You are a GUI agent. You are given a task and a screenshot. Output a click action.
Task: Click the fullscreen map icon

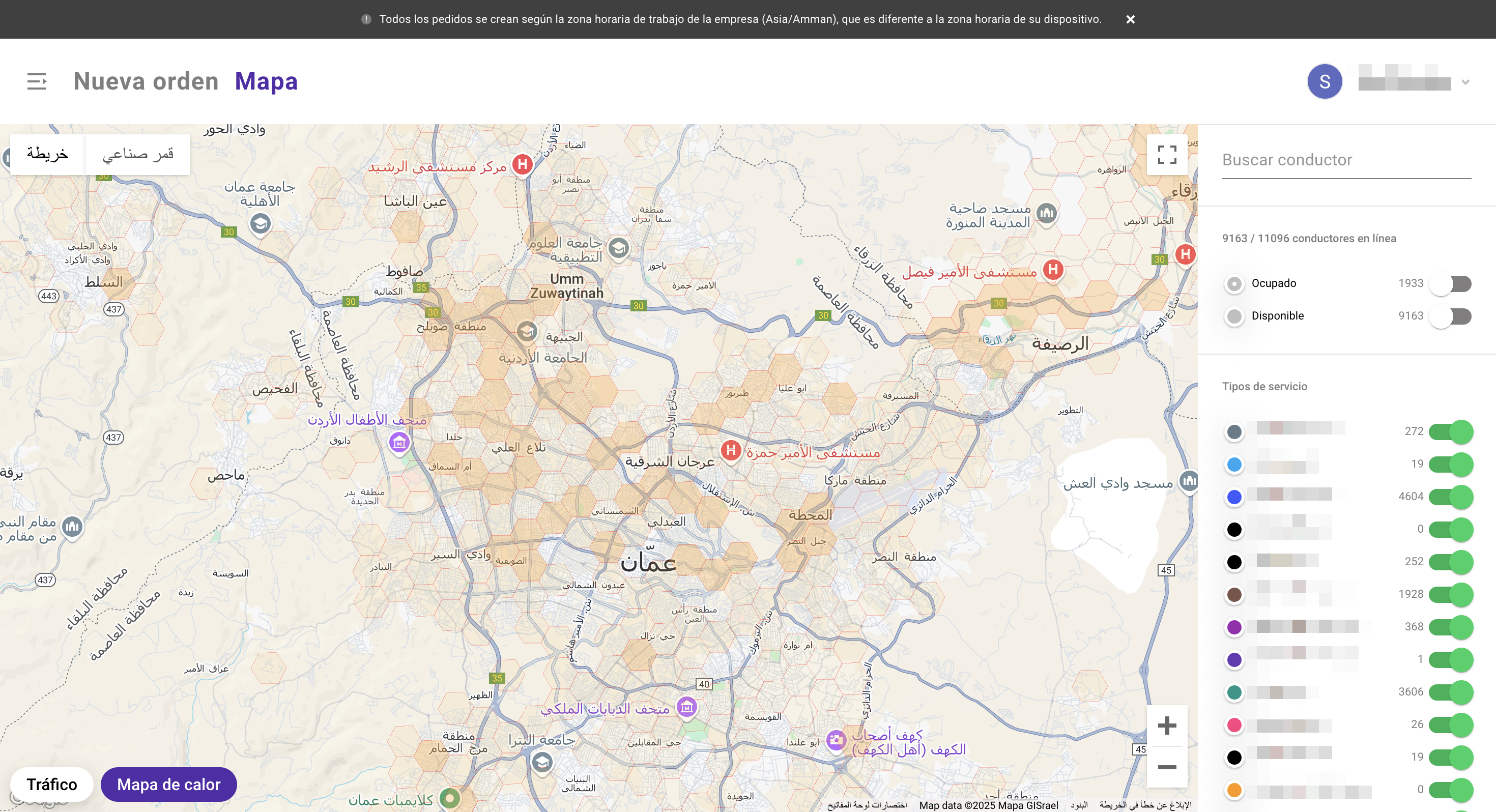[1167, 155]
